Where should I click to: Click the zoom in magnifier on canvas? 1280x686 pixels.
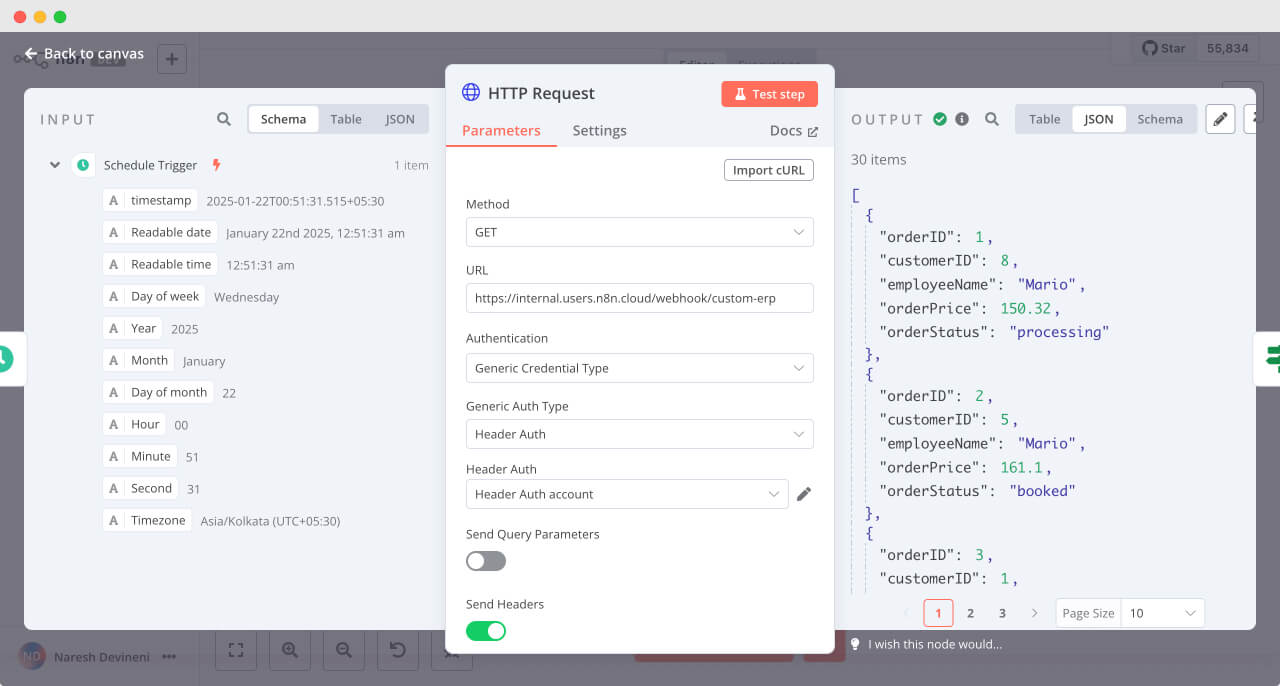tap(290, 650)
